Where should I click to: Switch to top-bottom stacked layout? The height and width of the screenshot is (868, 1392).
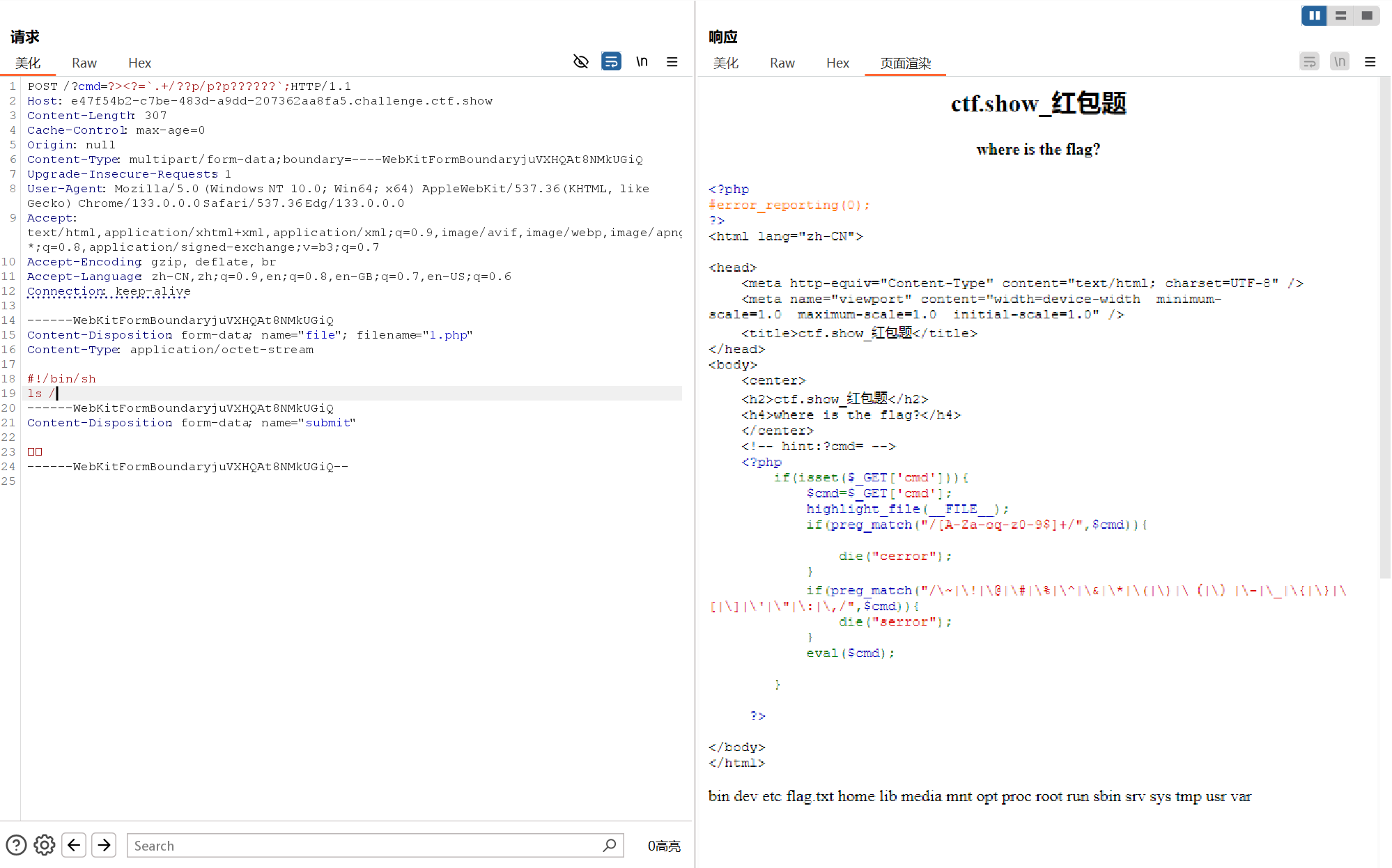coord(1340,15)
